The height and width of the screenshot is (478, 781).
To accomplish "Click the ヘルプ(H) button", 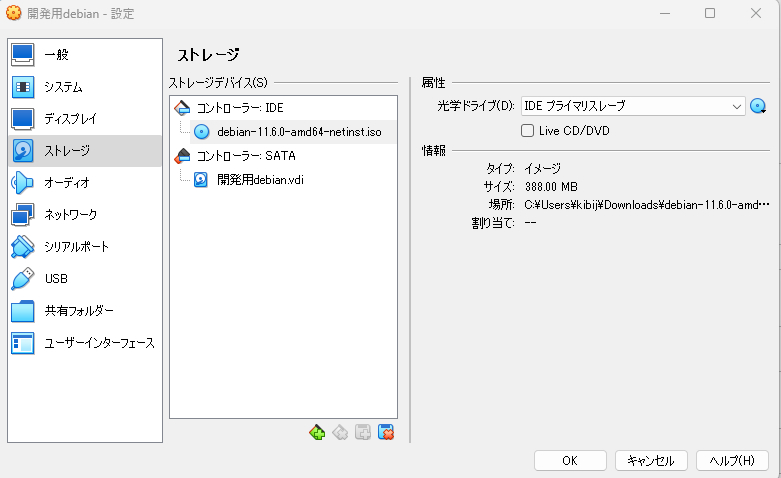I will 732,461.
